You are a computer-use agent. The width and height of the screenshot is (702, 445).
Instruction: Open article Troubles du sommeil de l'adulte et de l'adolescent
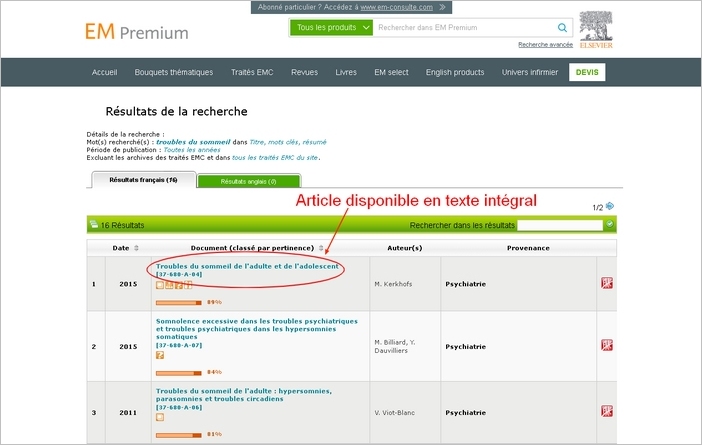247,266
